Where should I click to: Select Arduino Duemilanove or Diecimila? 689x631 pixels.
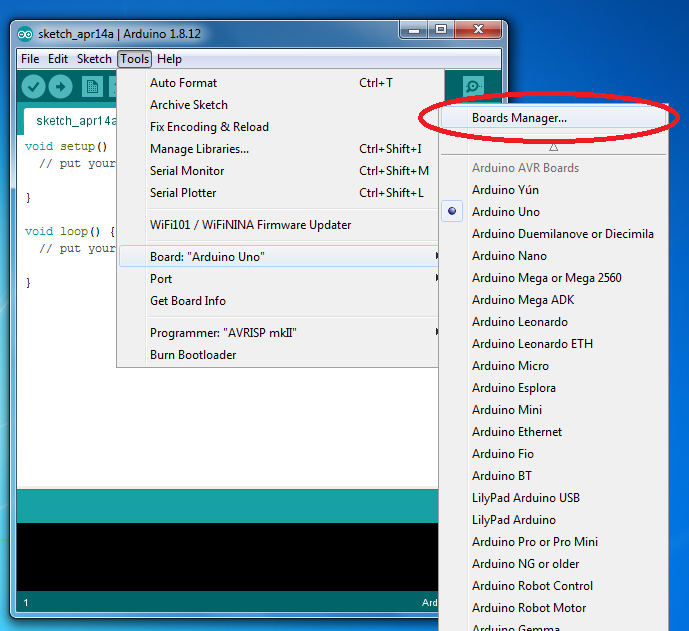(x=553, y=233)
